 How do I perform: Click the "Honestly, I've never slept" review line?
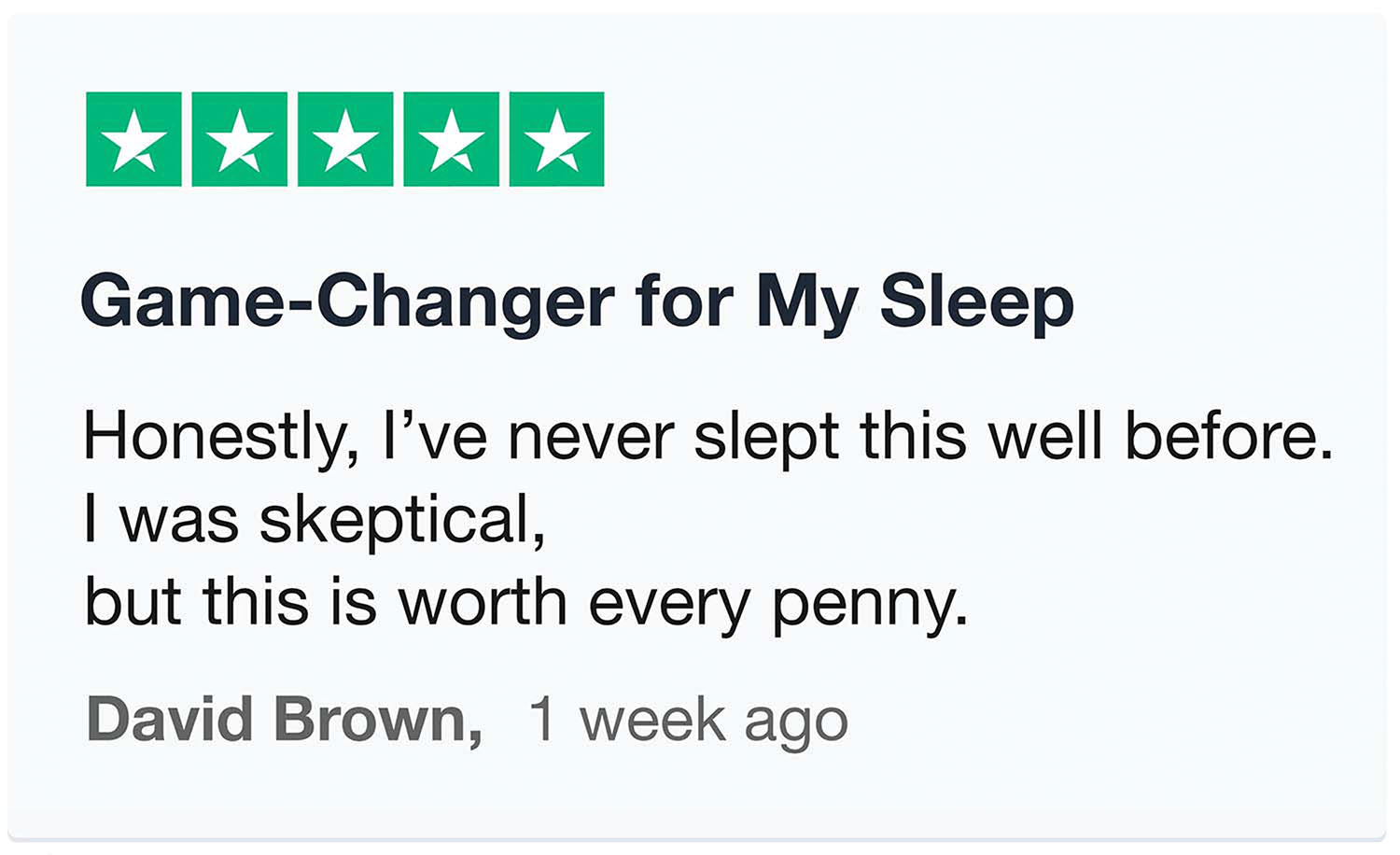click(707, 436)
